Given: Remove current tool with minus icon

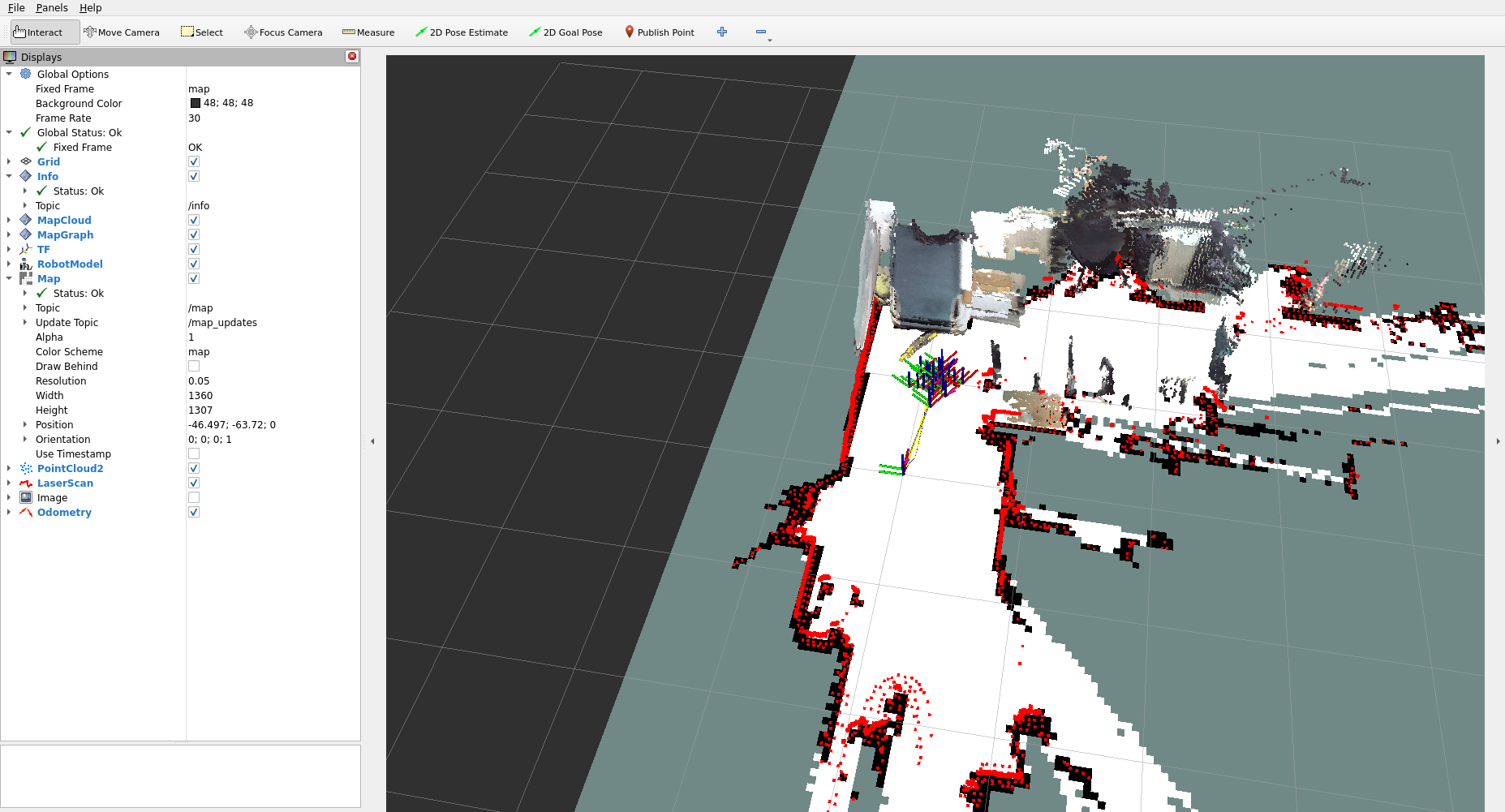Looking at the screenshot, I should point(761,32).
